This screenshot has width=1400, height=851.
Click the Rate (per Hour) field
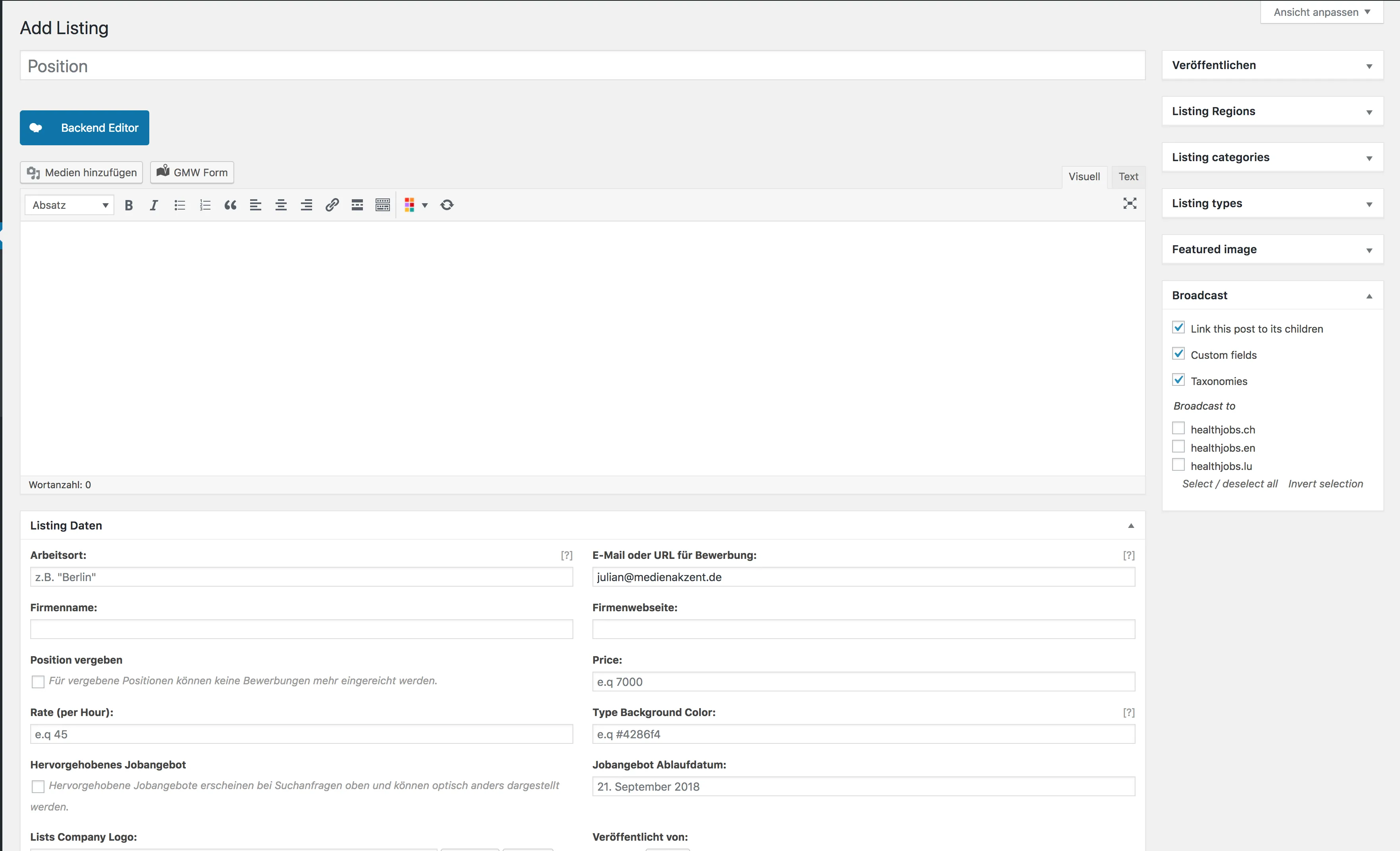[301, 734]
